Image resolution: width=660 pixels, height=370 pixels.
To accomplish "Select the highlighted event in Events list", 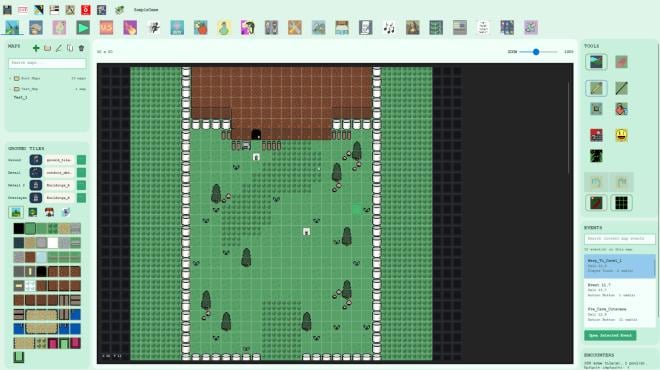I will (x=620, y=266).
